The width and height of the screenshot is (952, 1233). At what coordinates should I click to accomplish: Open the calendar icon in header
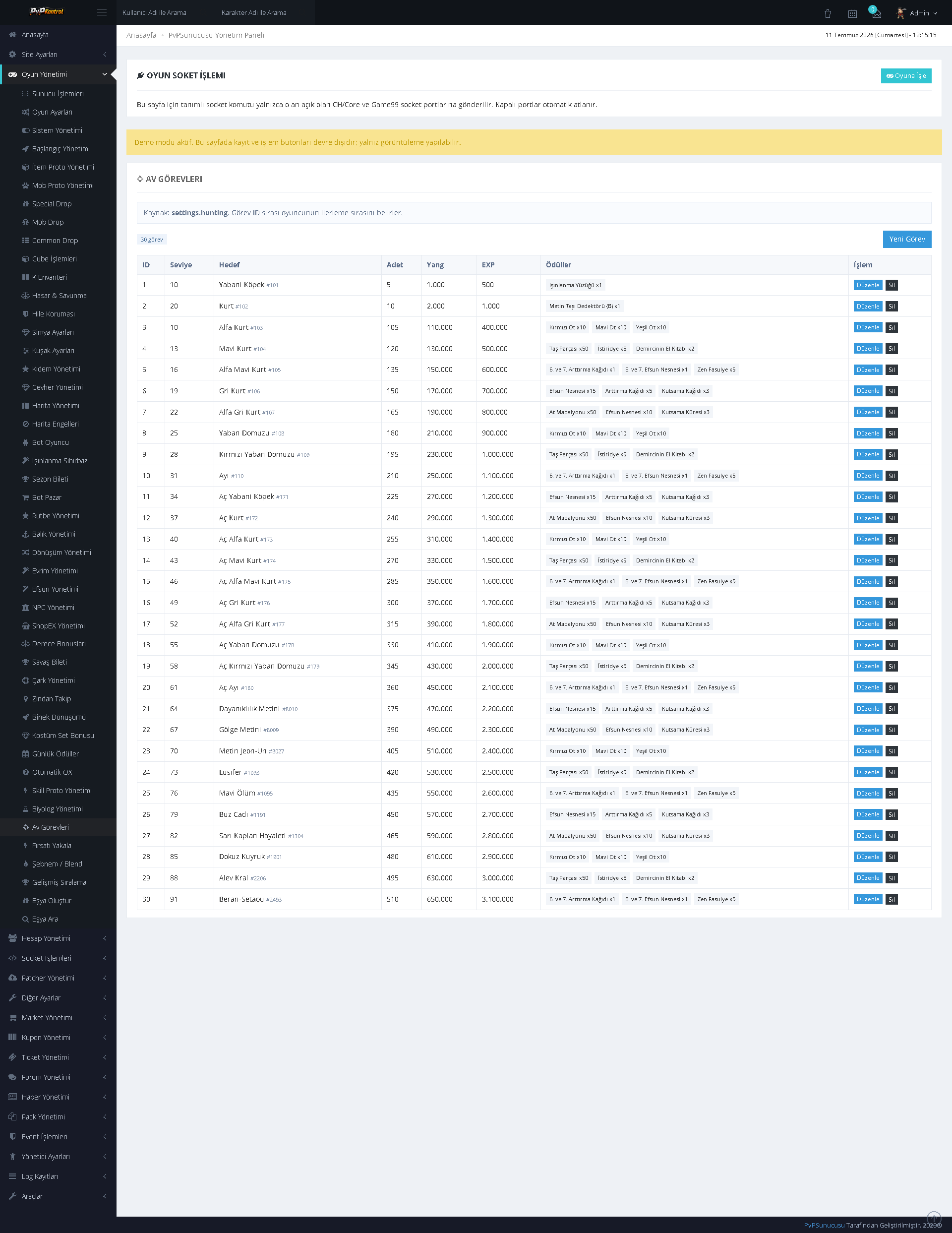[852, 13]
